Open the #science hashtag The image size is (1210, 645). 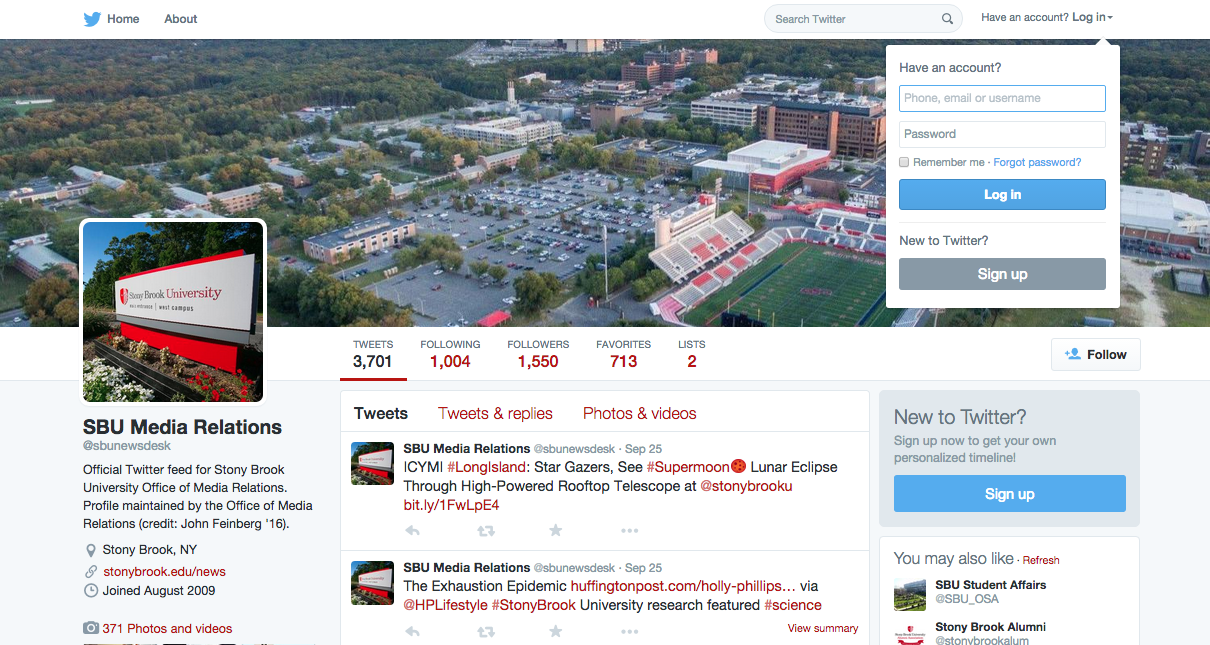793,605
